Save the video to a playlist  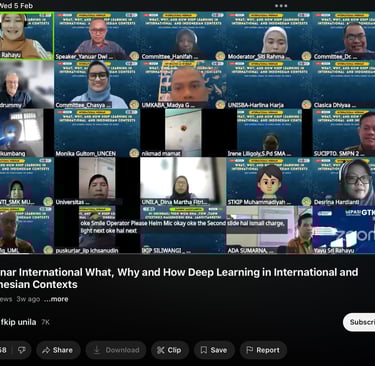pos(214,350)
